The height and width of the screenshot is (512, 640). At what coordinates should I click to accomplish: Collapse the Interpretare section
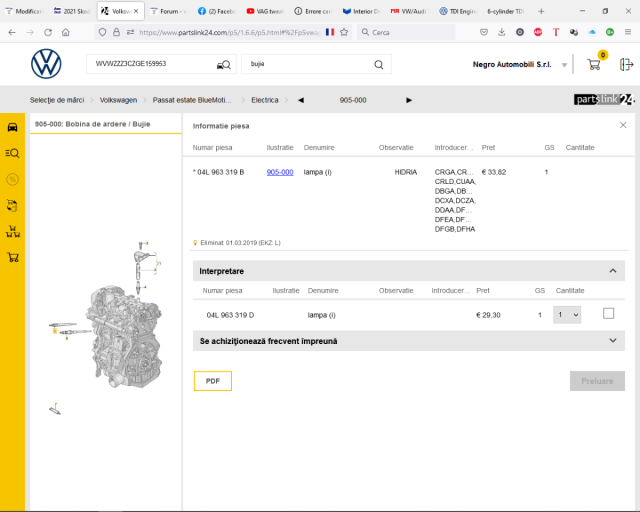point(612,271)
